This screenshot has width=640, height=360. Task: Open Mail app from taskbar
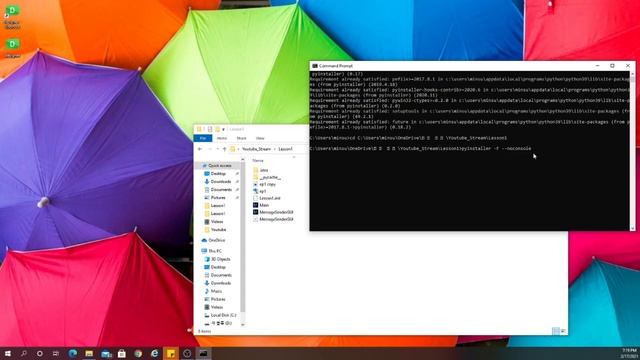[106, 353]
